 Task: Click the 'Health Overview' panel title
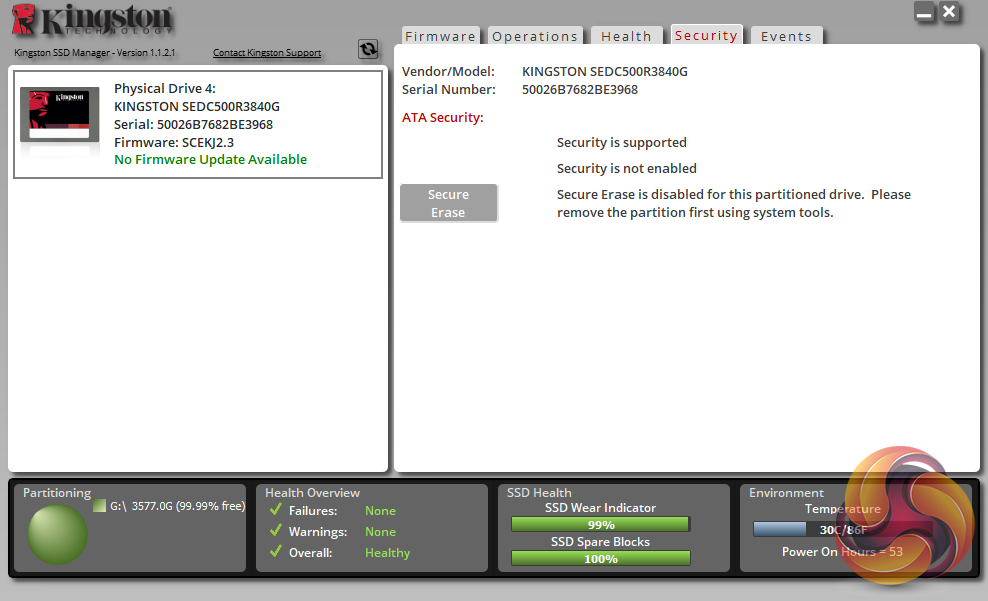pos(313,493)
